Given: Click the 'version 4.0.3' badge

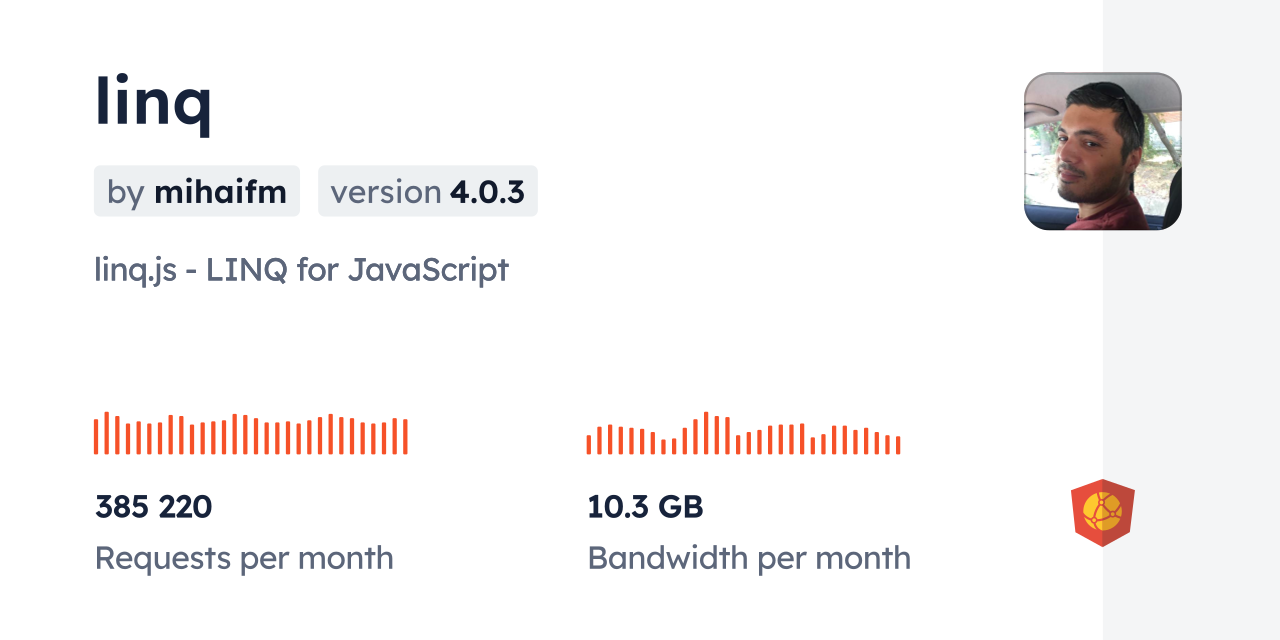Looking at the screenshot, I should (427, 191).
